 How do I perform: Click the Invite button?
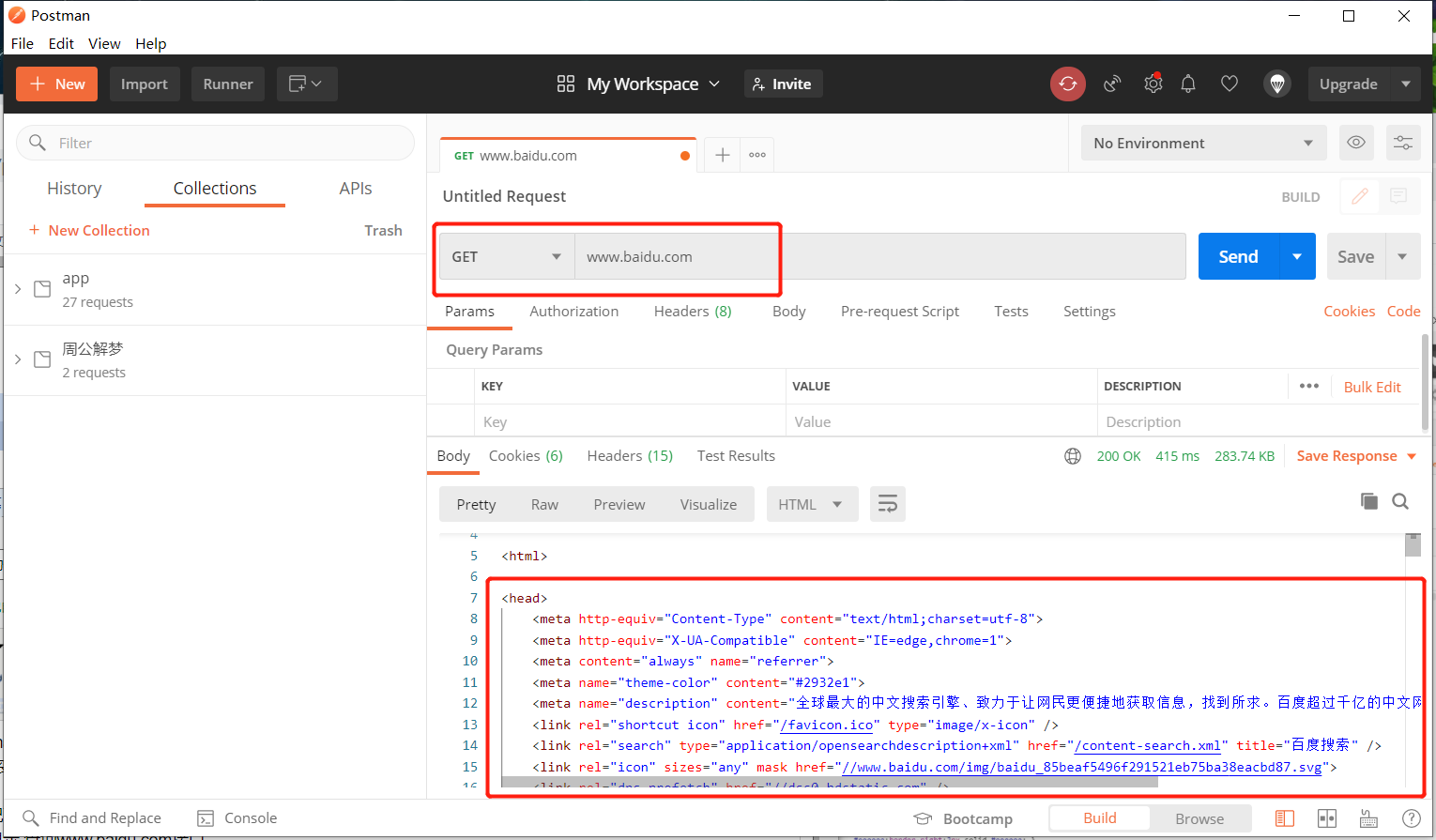784,84
